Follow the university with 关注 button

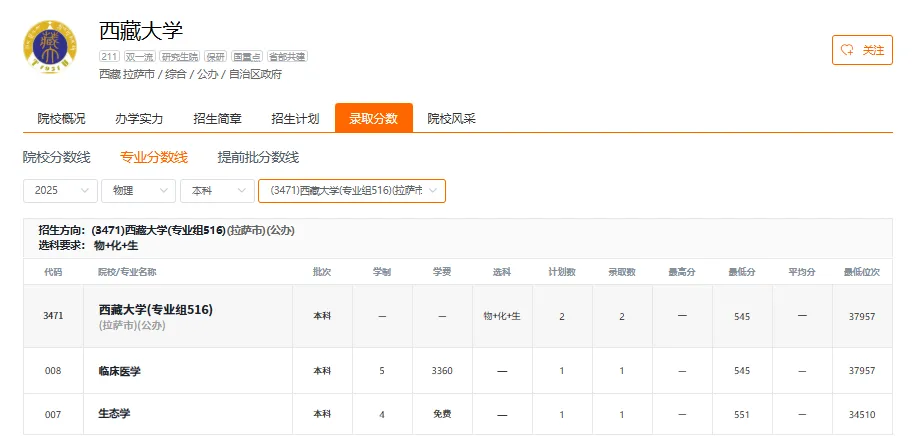[862, 50]
